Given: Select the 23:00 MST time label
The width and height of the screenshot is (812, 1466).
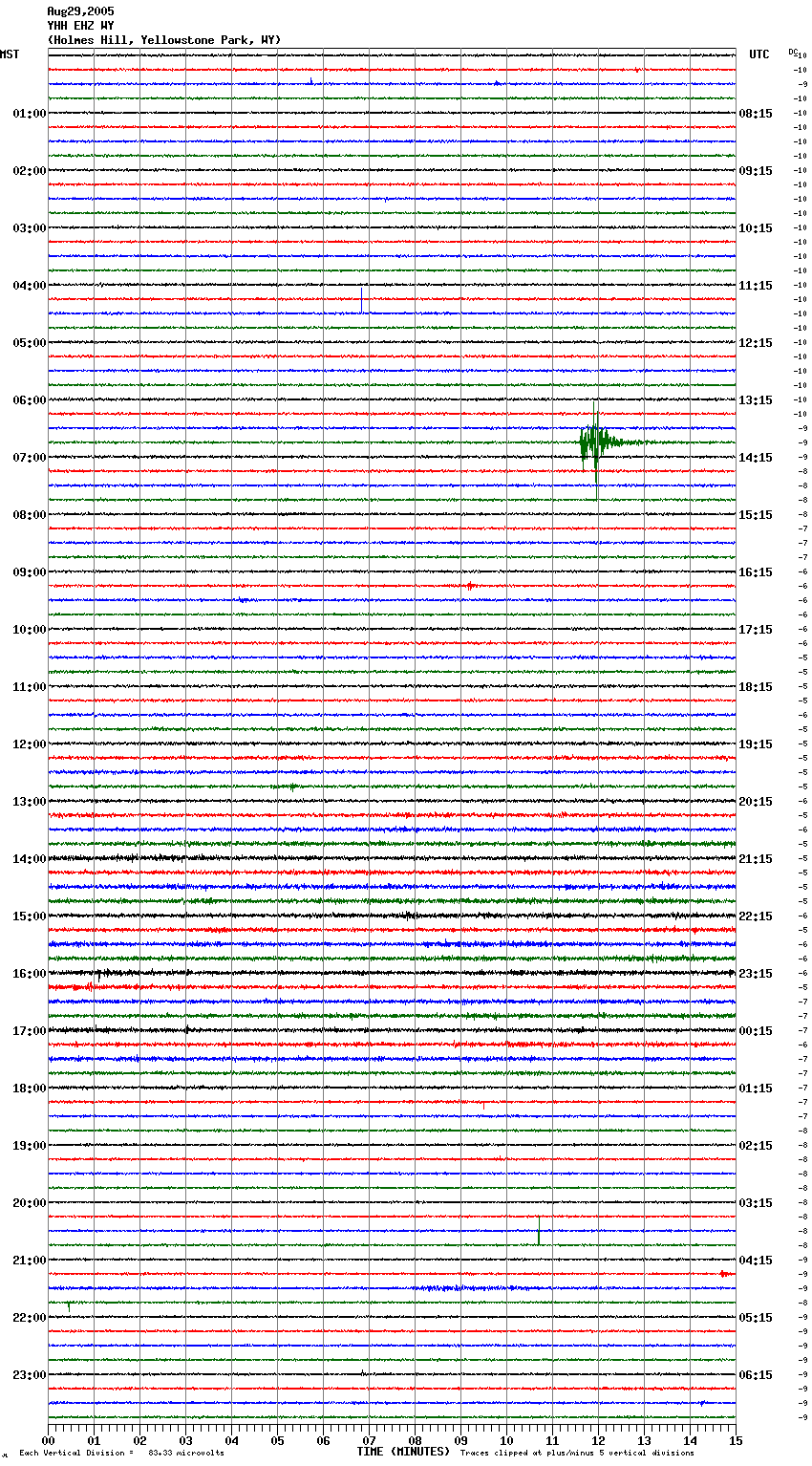Looking at the screenshot, I should [30, 1375].
